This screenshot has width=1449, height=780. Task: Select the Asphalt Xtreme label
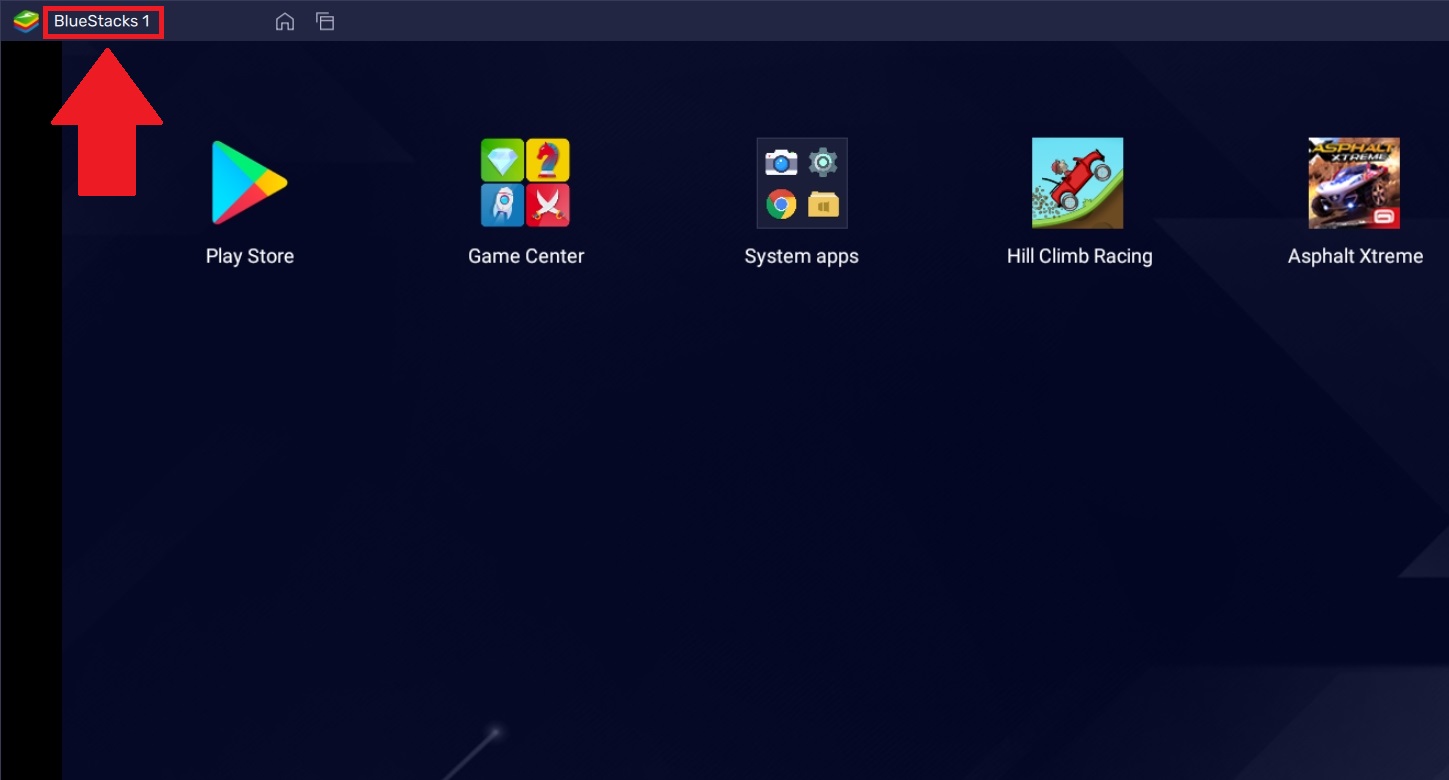coord(1355,257)
